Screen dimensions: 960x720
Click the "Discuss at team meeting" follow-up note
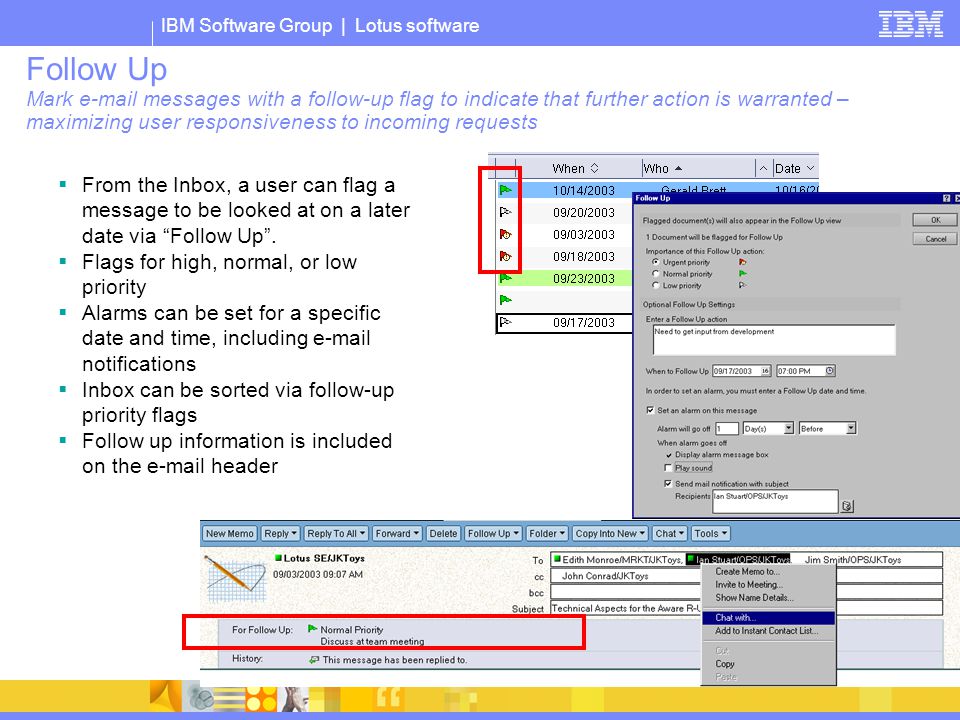coord(372,642)
